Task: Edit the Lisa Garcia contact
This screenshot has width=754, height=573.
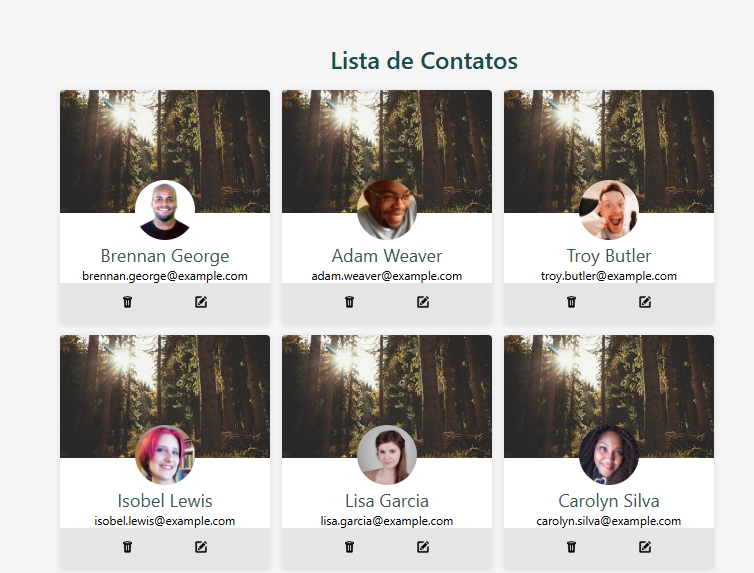Action: click(x=423, y=547)
